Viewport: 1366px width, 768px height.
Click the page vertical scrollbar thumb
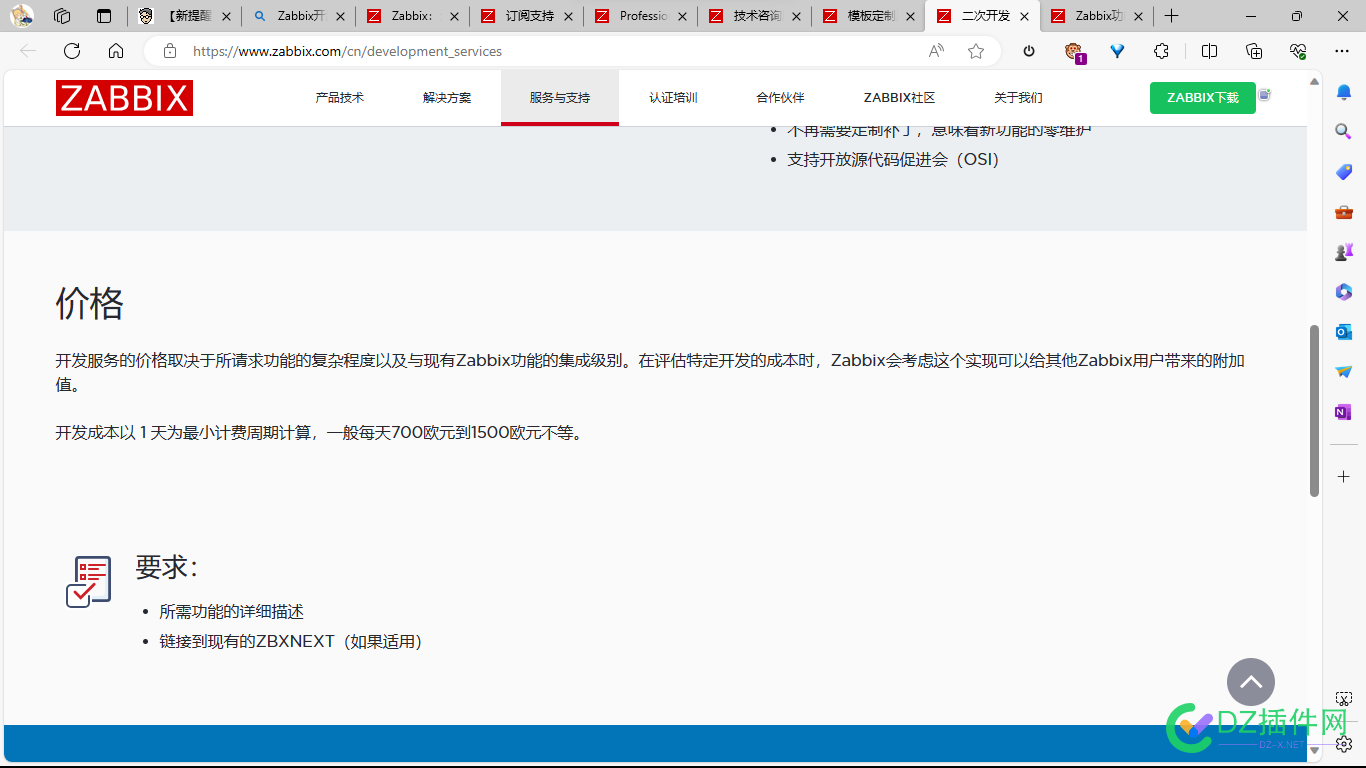1314,410
